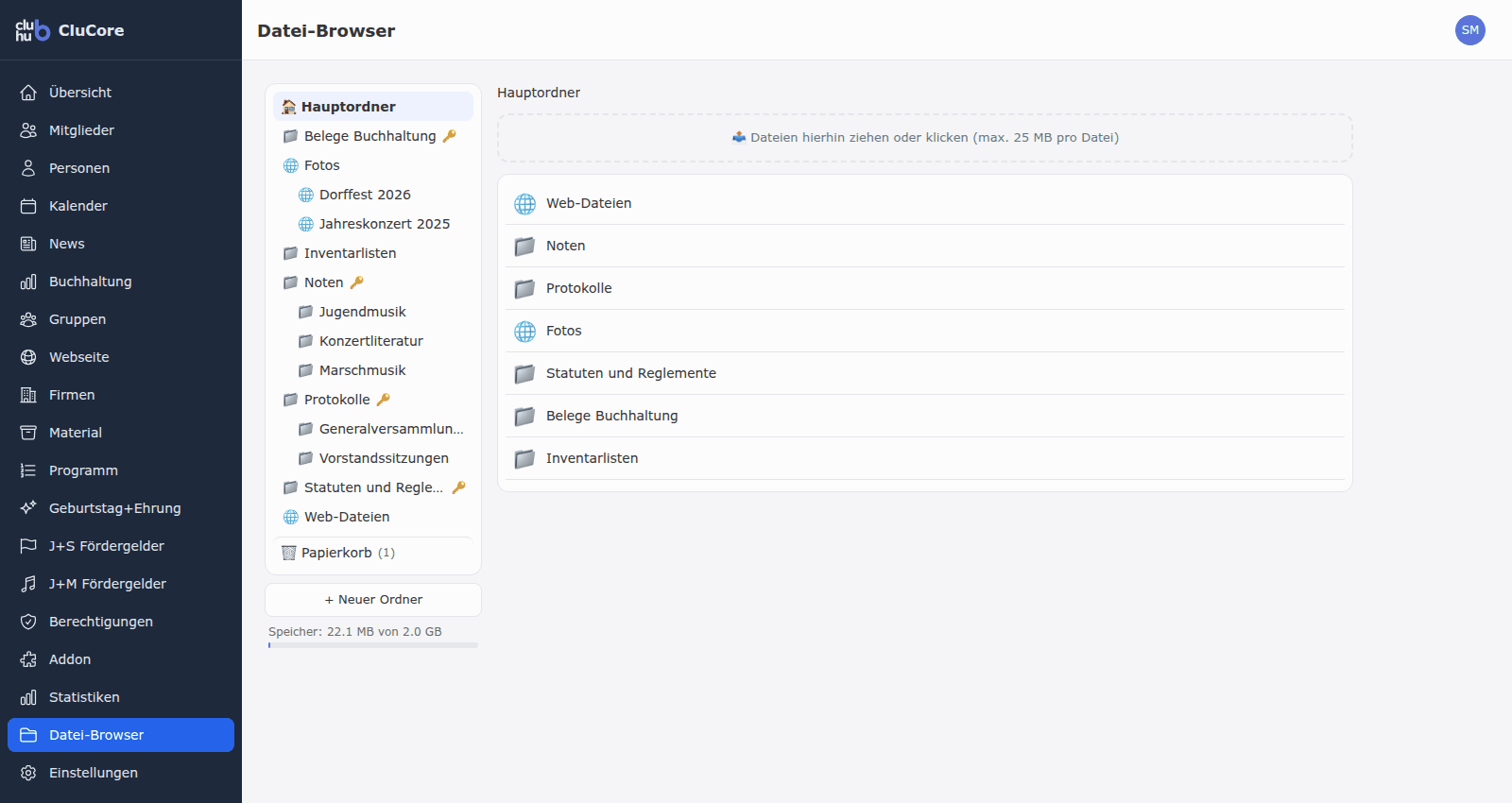Click the Hauptordner breadcrumb above the upload area
Viewport: 1512px width, 803px height.
(539, 93)
